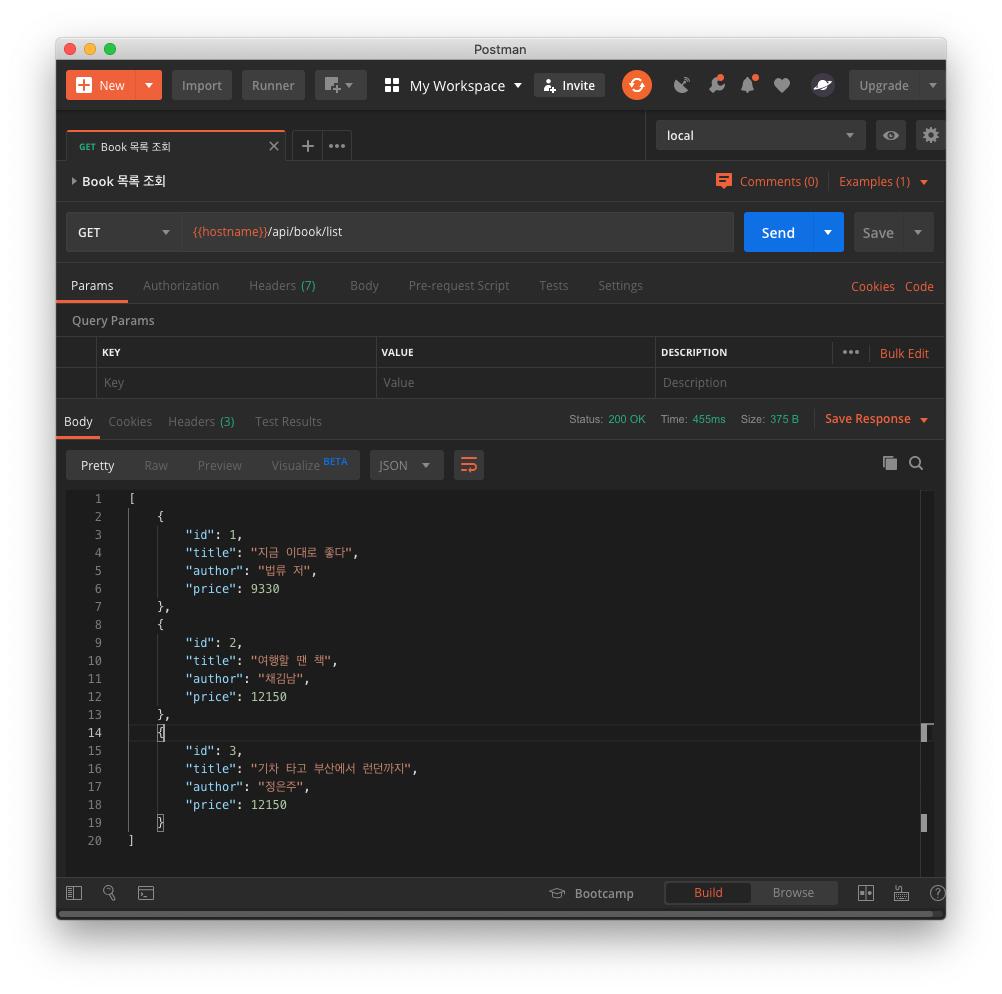Image resolution: width=1002 pixels, height=994 pixels.
Task: Switch to the Authorization tab
Action: 181,285
